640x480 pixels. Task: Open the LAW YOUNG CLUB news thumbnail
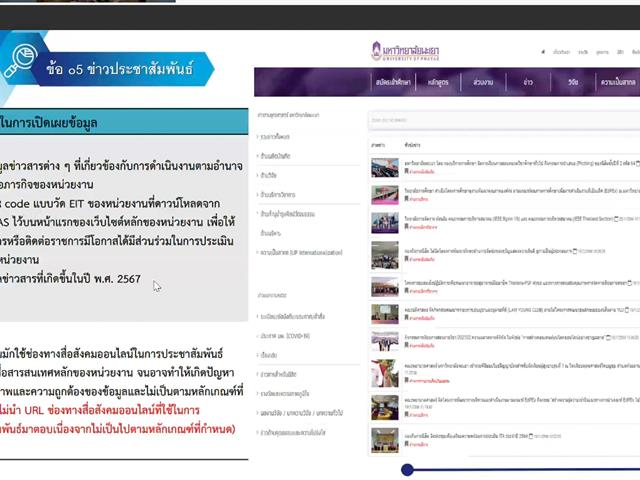click(385, 314)
